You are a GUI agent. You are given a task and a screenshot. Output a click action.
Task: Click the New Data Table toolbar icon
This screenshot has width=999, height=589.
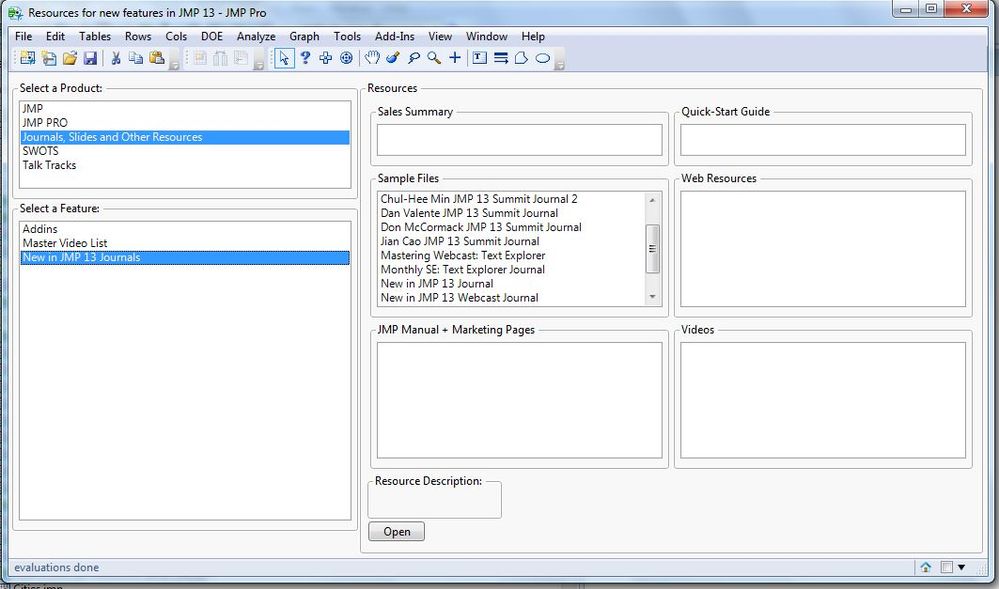(27, 58)
